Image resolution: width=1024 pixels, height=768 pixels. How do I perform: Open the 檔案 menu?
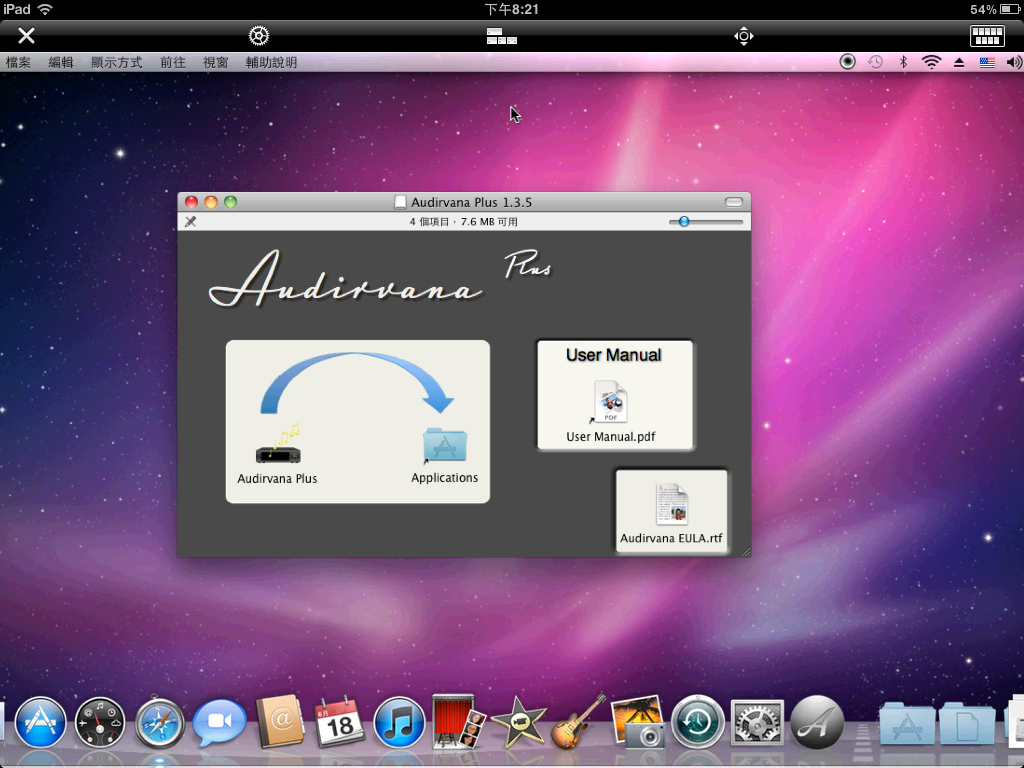18,63
